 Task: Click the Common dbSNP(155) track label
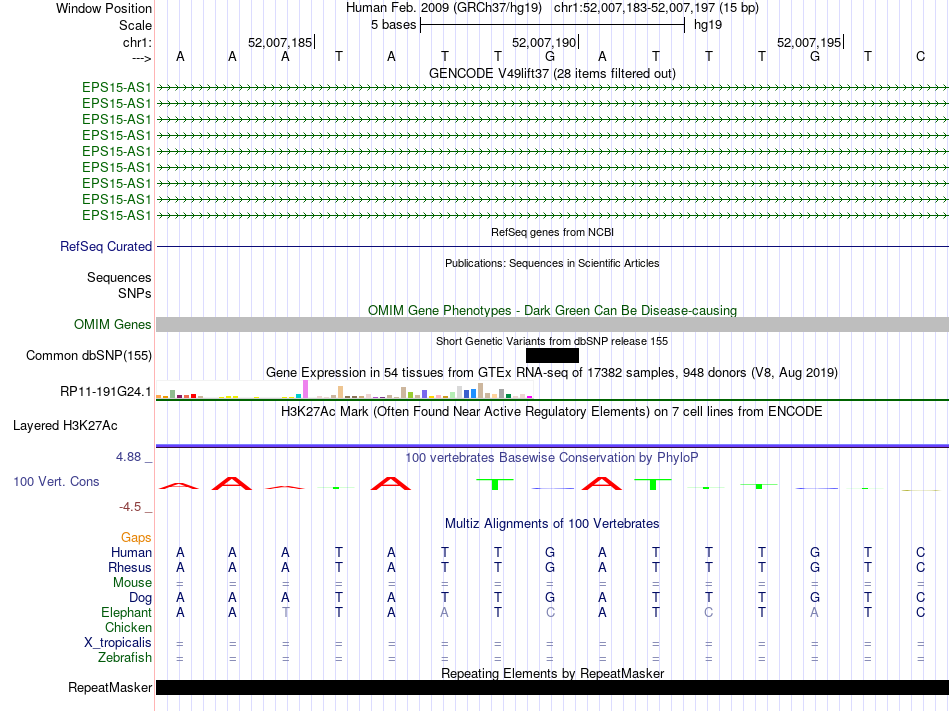[88, 356]
